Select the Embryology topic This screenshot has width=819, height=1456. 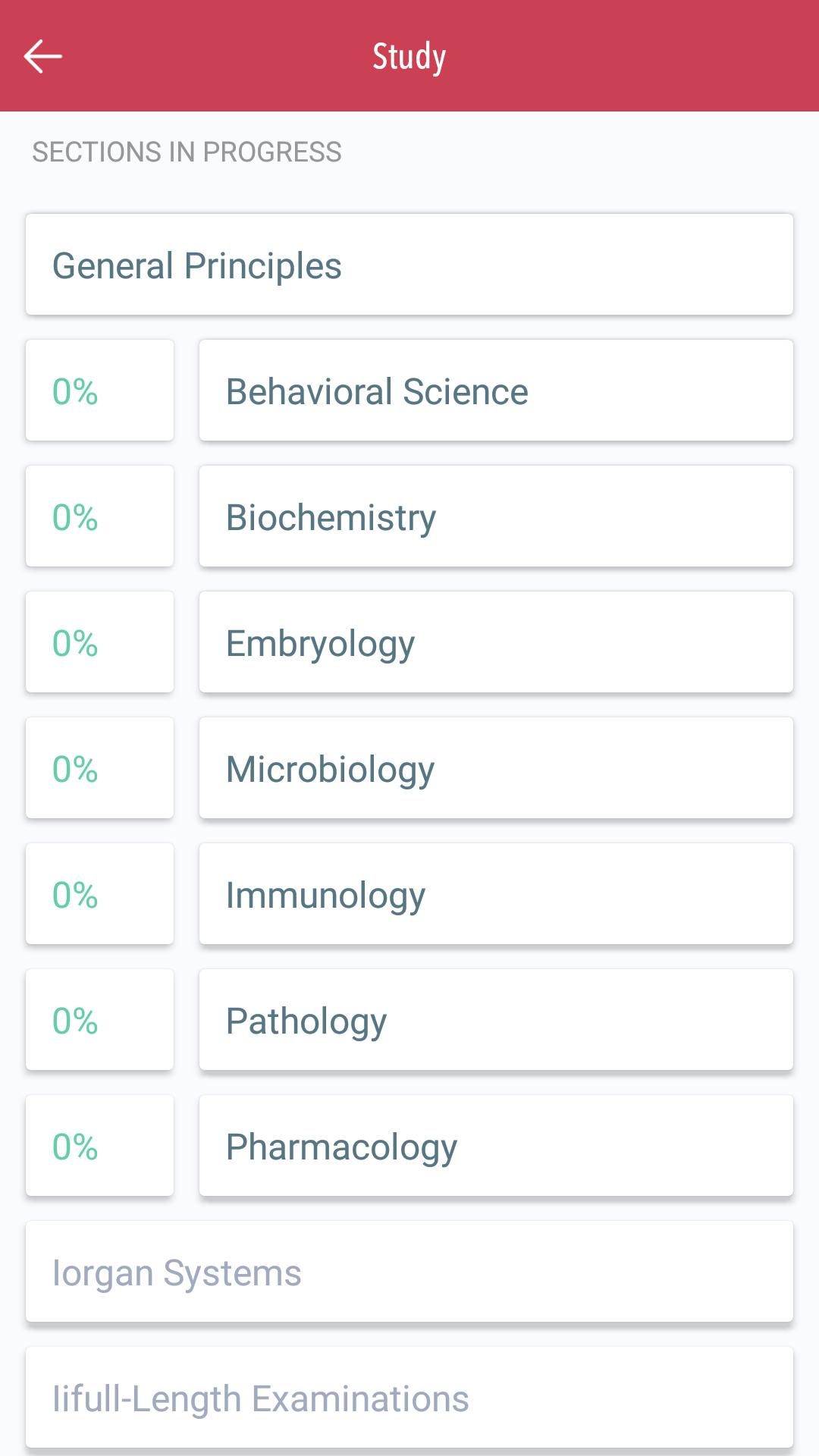pyautogui.click(x=496, y=642)
